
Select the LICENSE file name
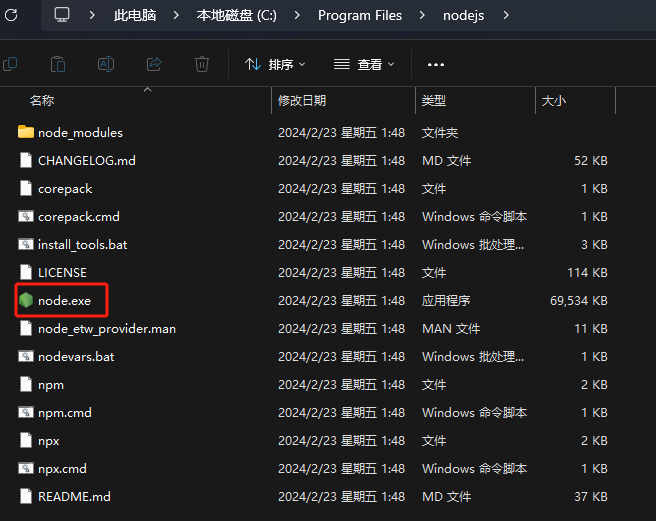(62, 272)
